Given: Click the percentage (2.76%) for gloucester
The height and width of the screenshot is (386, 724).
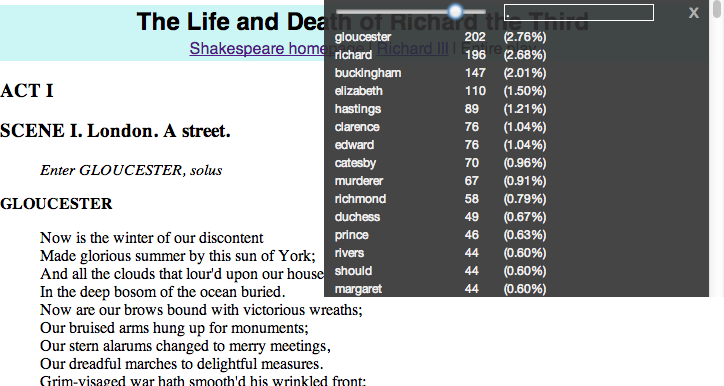Looking at the screenshot, I should pos(525,37).
